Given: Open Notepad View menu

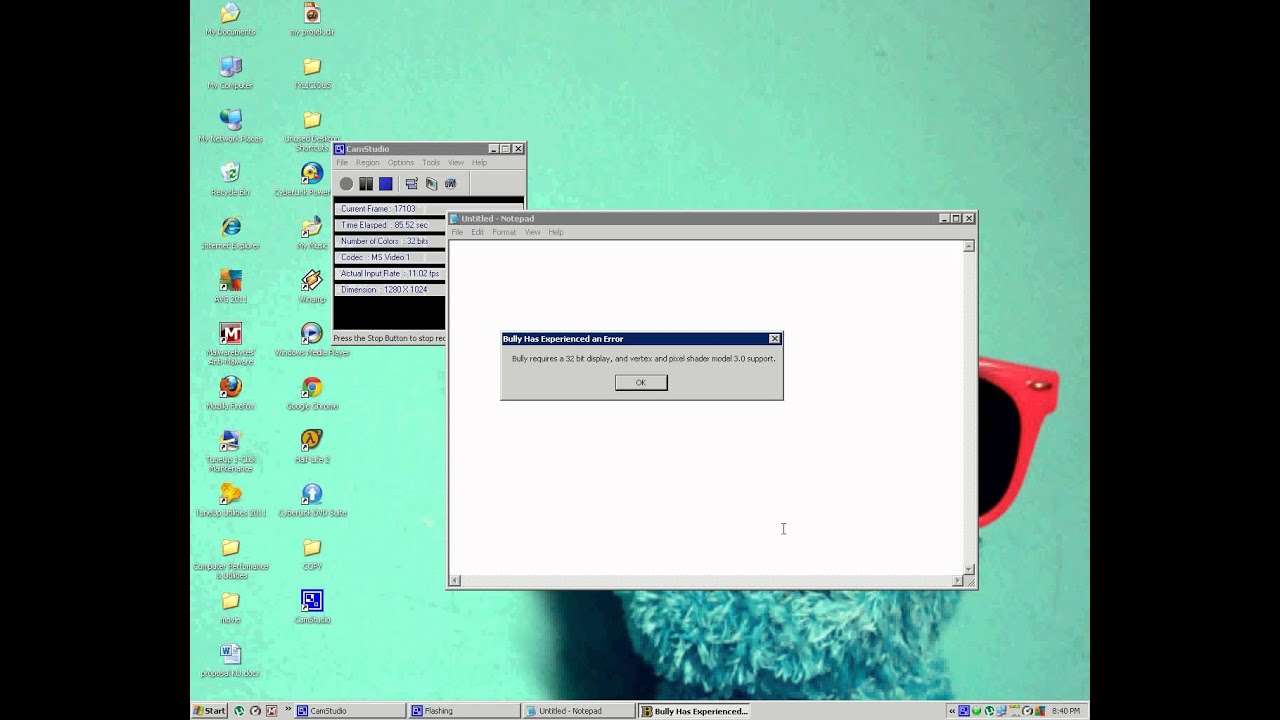Looking at the screenshot, I should 532,232.
